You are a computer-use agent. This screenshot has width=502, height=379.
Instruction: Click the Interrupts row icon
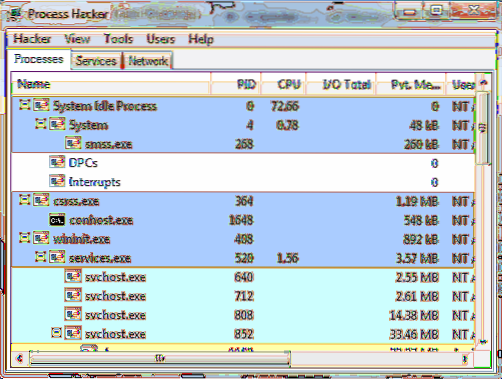pyautogui.click(x=57, y=182)
